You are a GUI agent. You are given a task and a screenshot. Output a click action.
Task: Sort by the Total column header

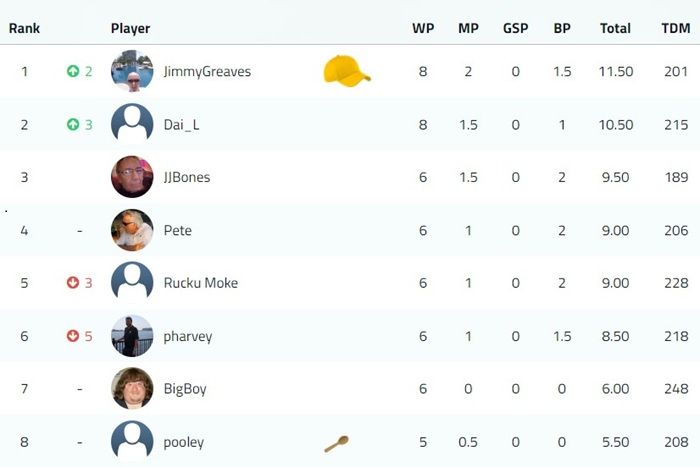[x=615, y=28]
